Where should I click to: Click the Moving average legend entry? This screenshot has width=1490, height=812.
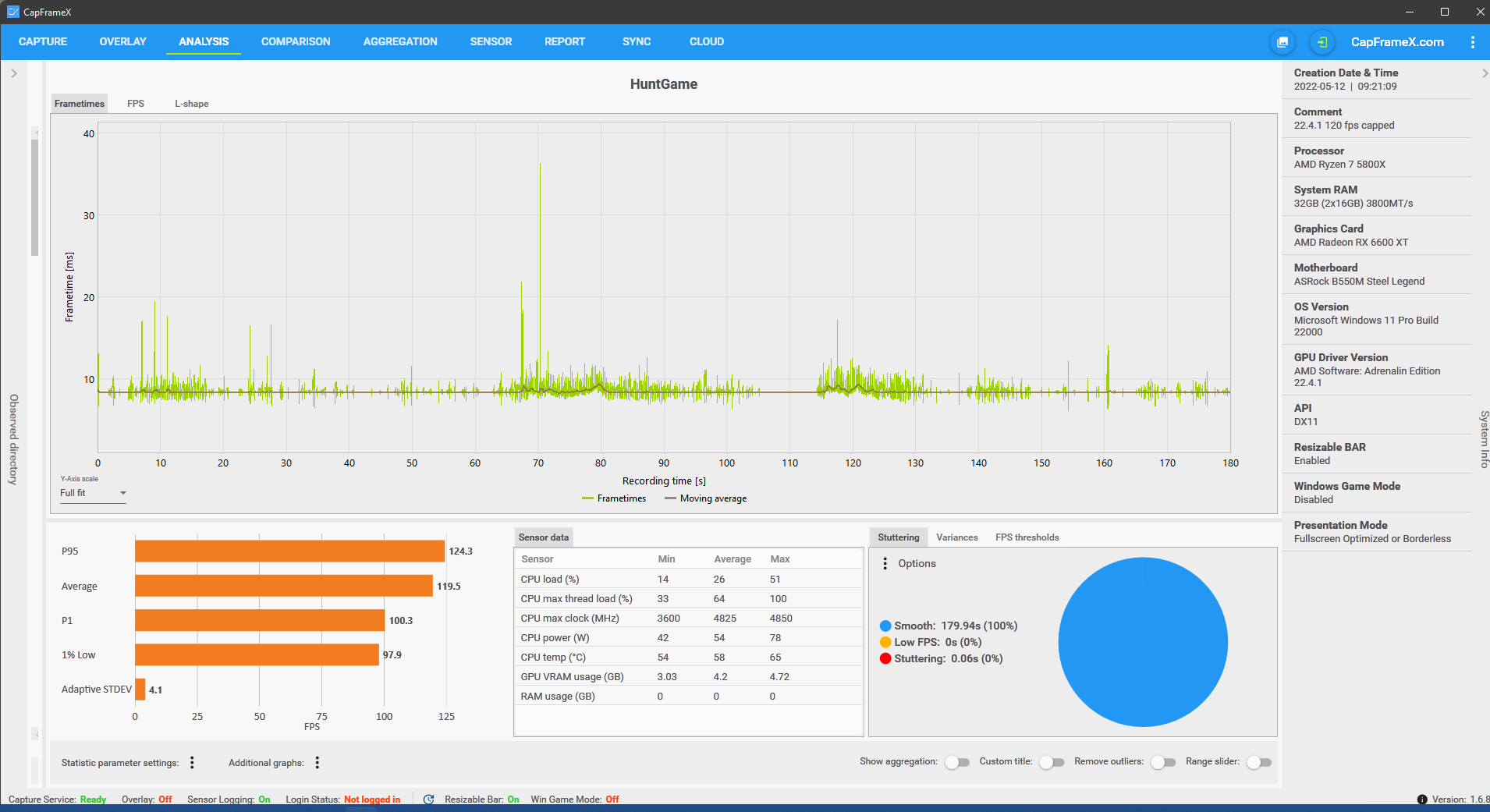coord(705,498)
